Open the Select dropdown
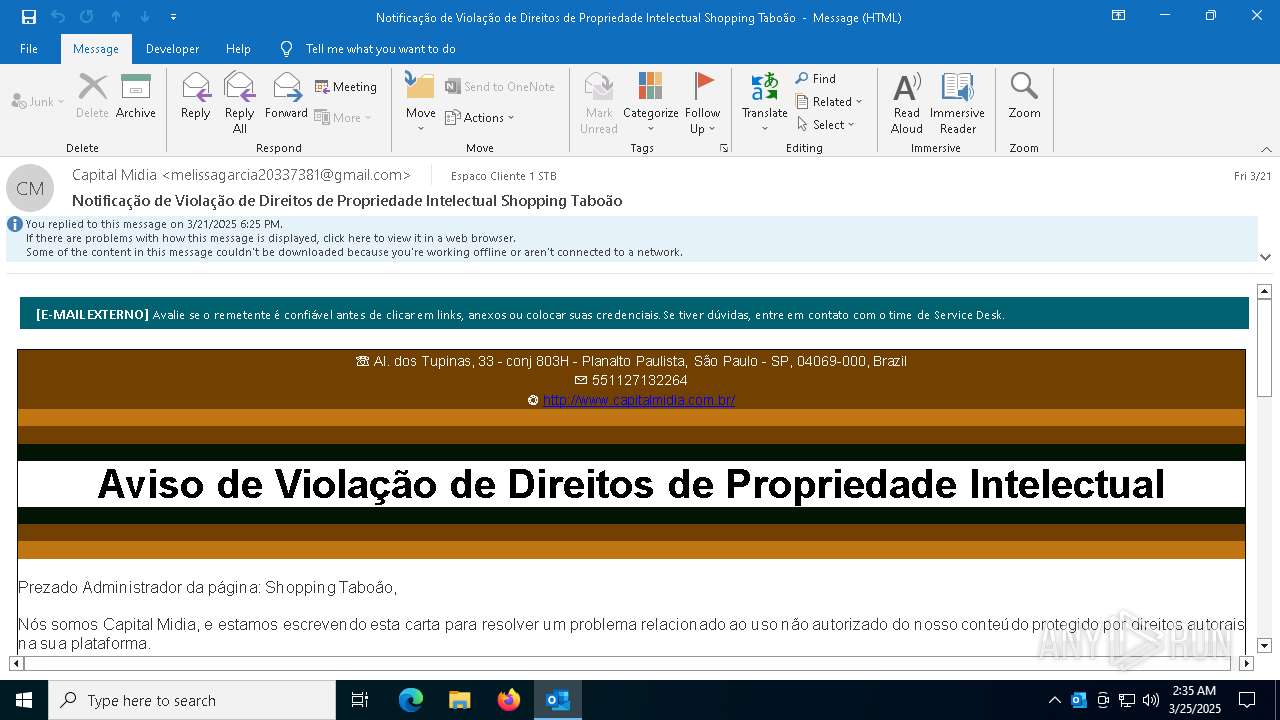This screenshot has width=1280, height=720. coord(826,124)
